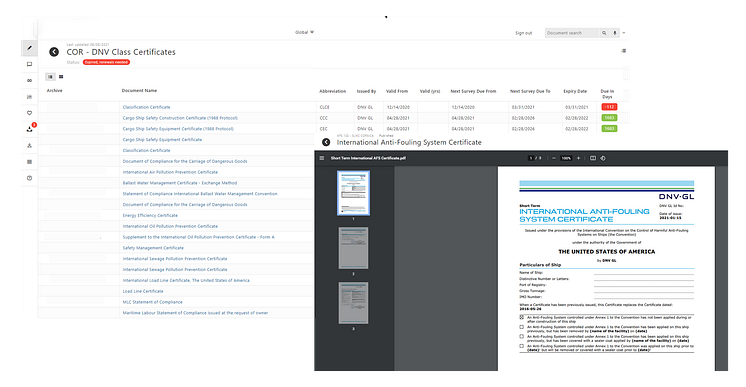
Task: Sort by the Document Name column header
Action: (x=139, y=90)
